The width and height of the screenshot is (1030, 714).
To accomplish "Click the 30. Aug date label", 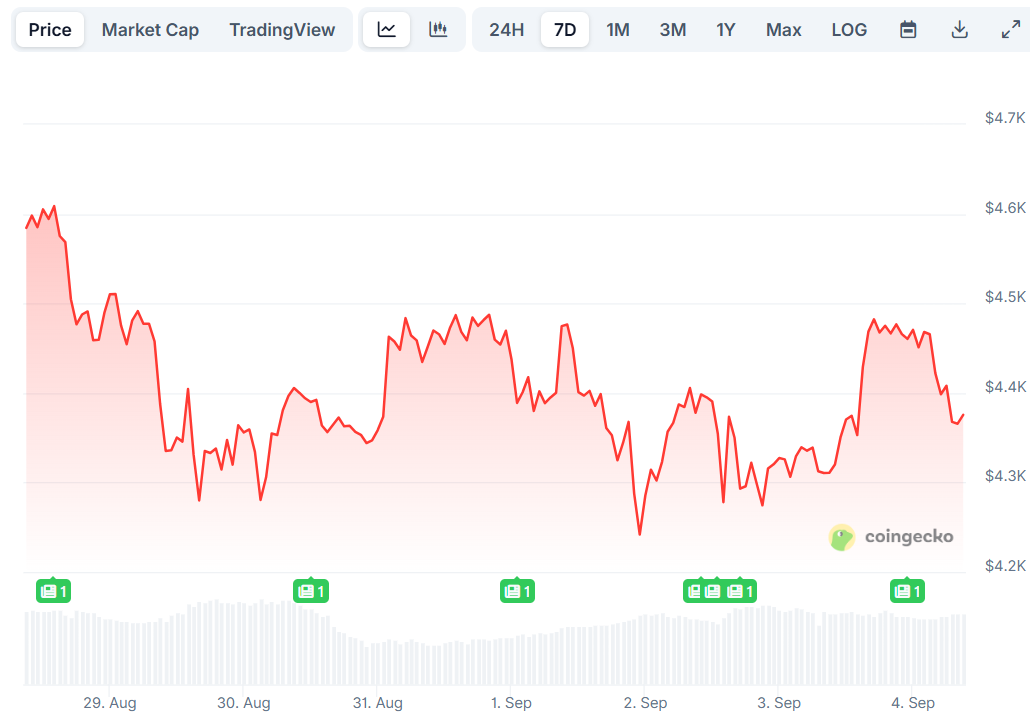I will click(x=244, y=702).
